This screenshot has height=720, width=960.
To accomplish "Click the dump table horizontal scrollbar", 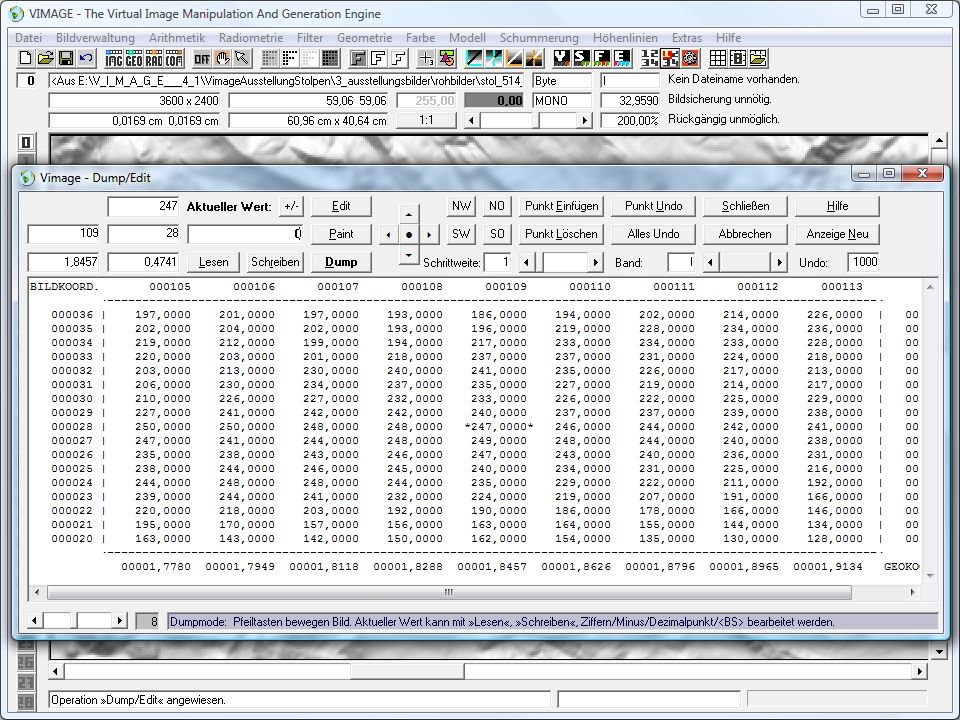I will click(447, 592).
